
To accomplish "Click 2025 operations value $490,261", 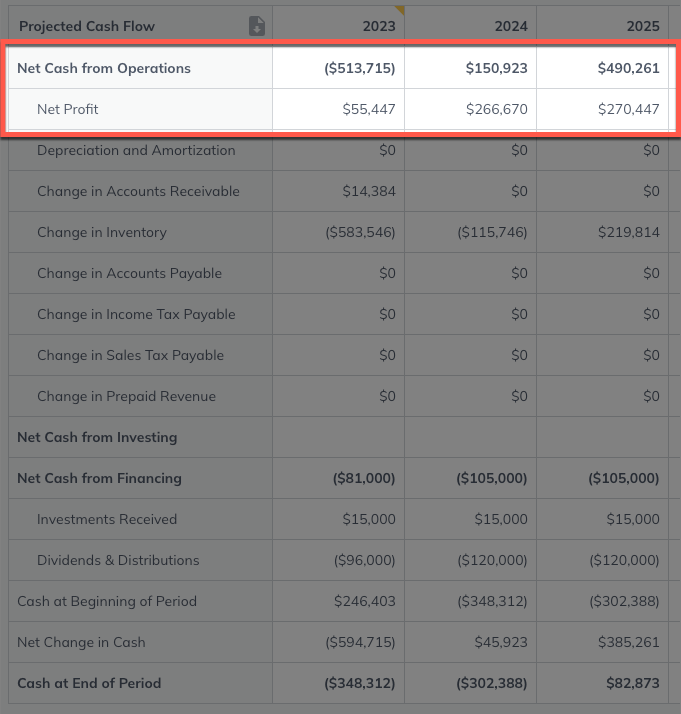I will pos(628,68).
